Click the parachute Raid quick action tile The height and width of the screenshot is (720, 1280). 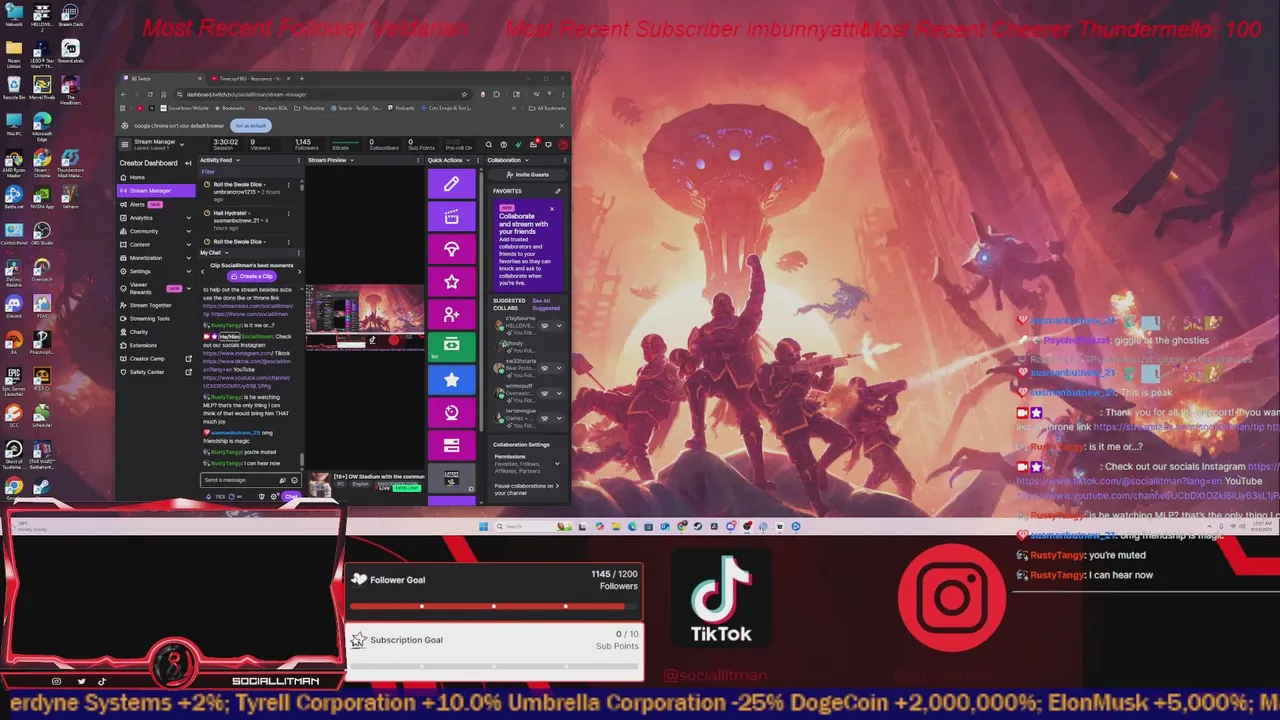451,250
